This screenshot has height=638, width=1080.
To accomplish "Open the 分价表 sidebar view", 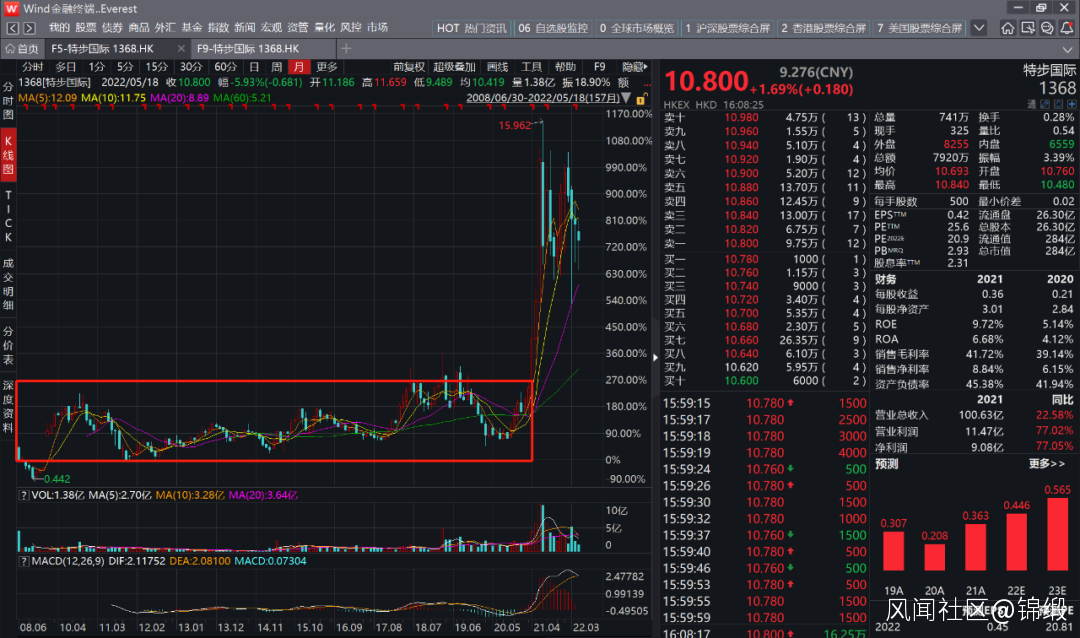I will pyautogui.click(x=8, y=345).
